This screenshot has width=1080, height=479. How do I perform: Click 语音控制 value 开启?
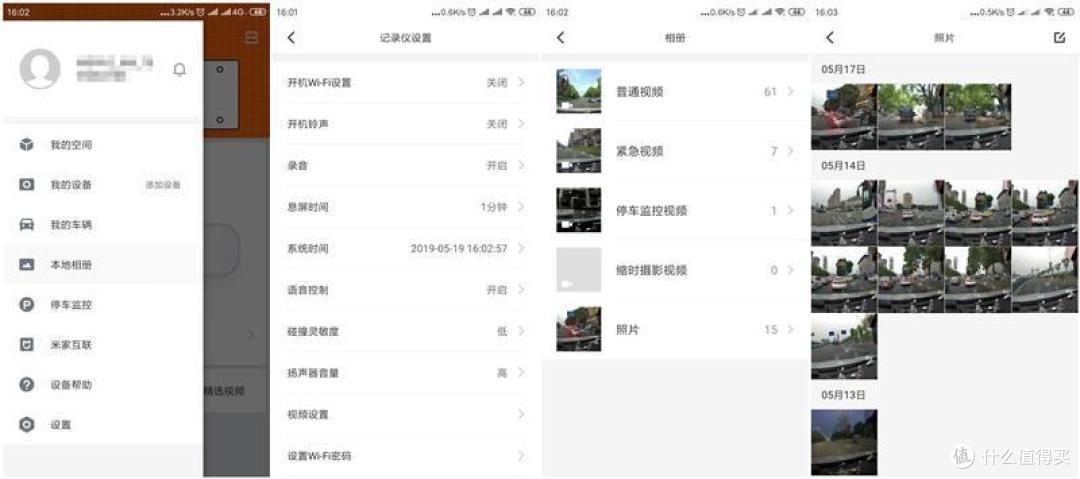(497, 289)
